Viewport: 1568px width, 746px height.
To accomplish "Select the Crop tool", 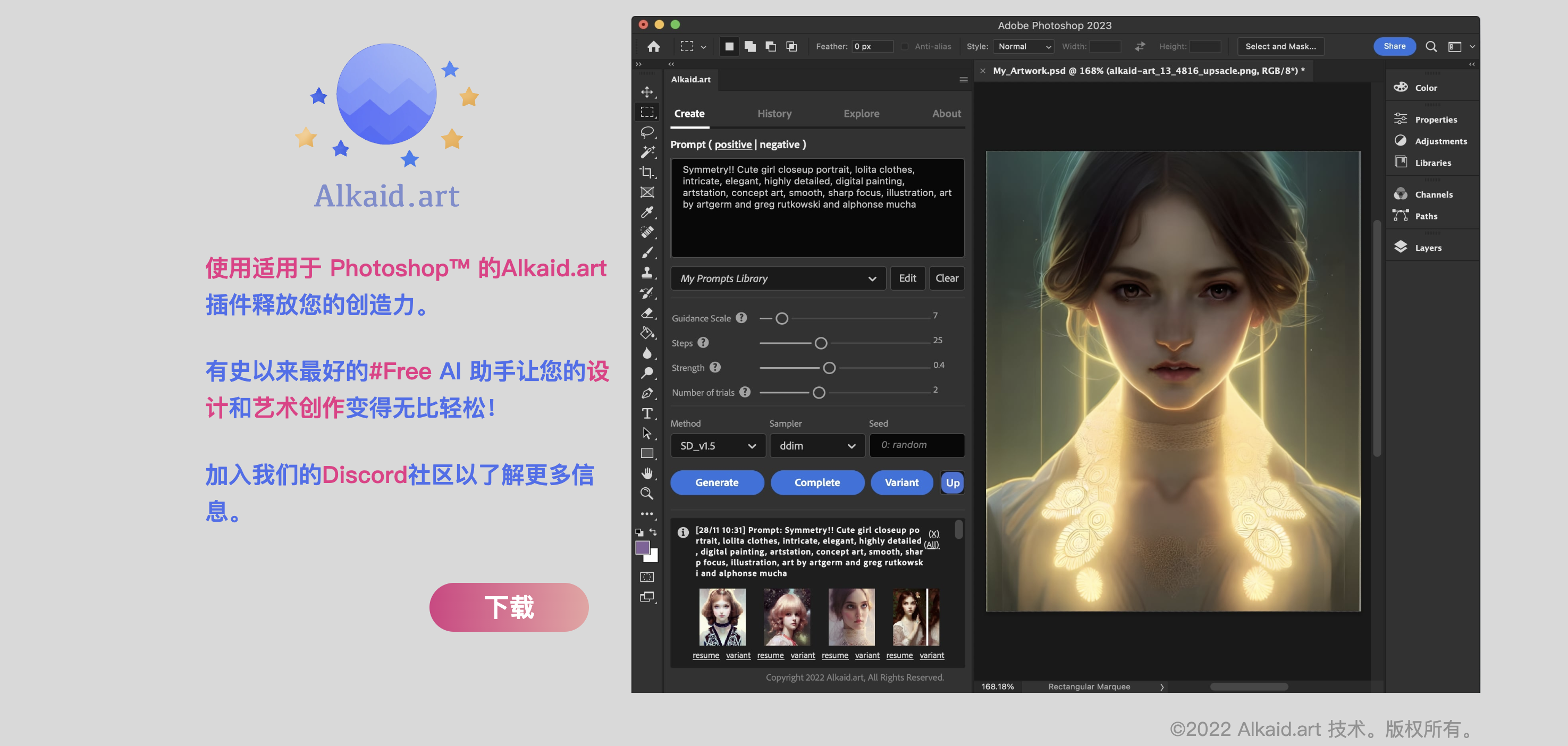I will [646, 172].
